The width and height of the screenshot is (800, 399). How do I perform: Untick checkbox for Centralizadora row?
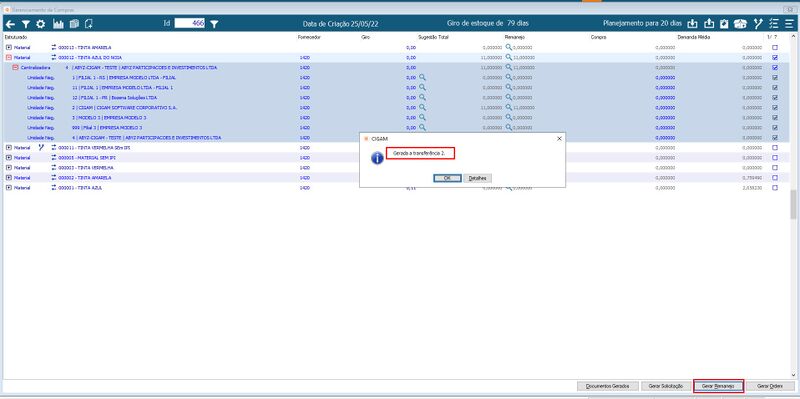pyautogui.click(x=775, y=67)
